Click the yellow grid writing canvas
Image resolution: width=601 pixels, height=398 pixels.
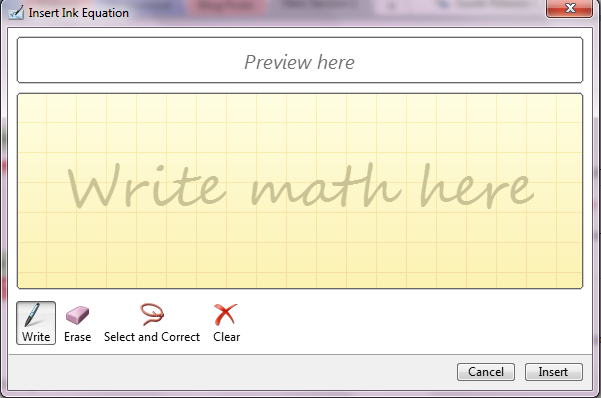[x=300, y=191]
